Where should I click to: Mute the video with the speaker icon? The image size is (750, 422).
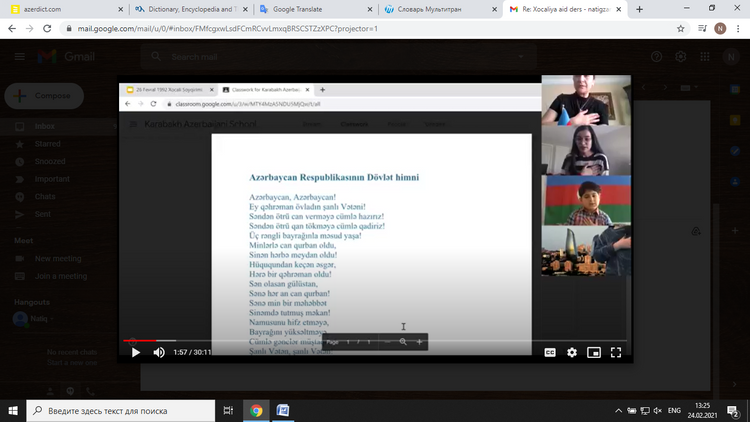pyautogui.click(x=159, y=352)
